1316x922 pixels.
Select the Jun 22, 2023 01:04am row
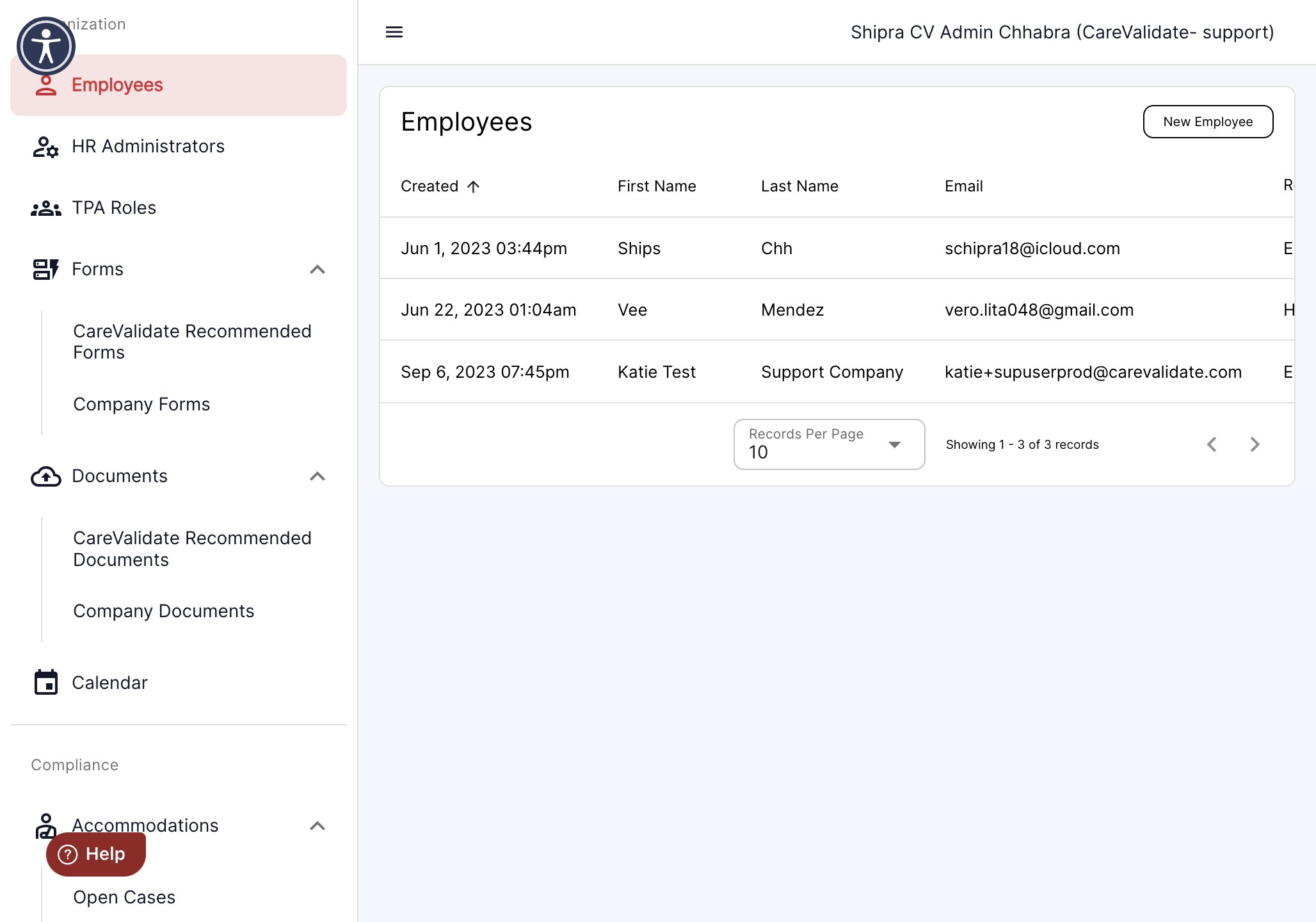point(837,310)
